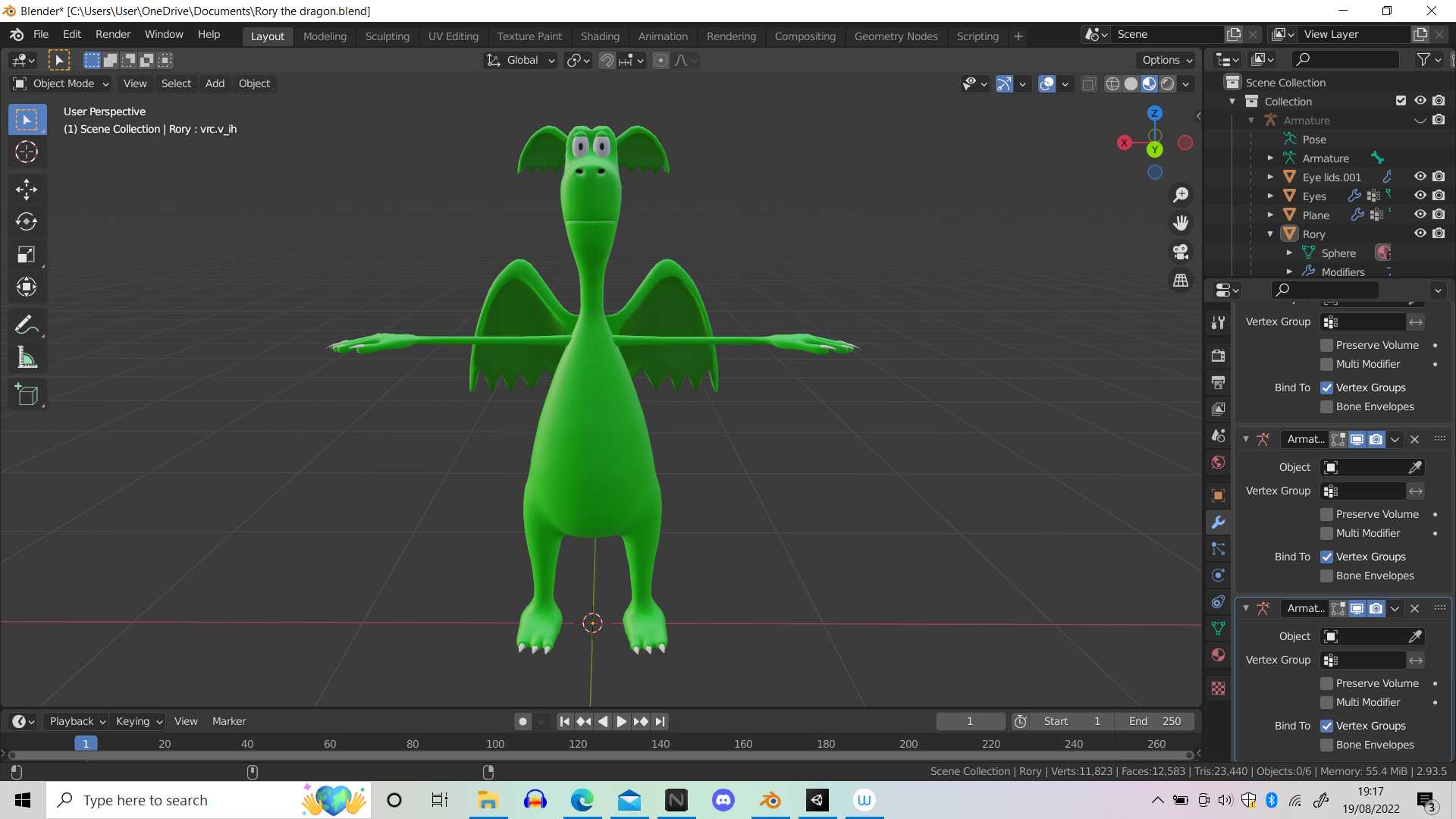
Task: Expand the Sphere item under Rory
Action: (1289, 253)
